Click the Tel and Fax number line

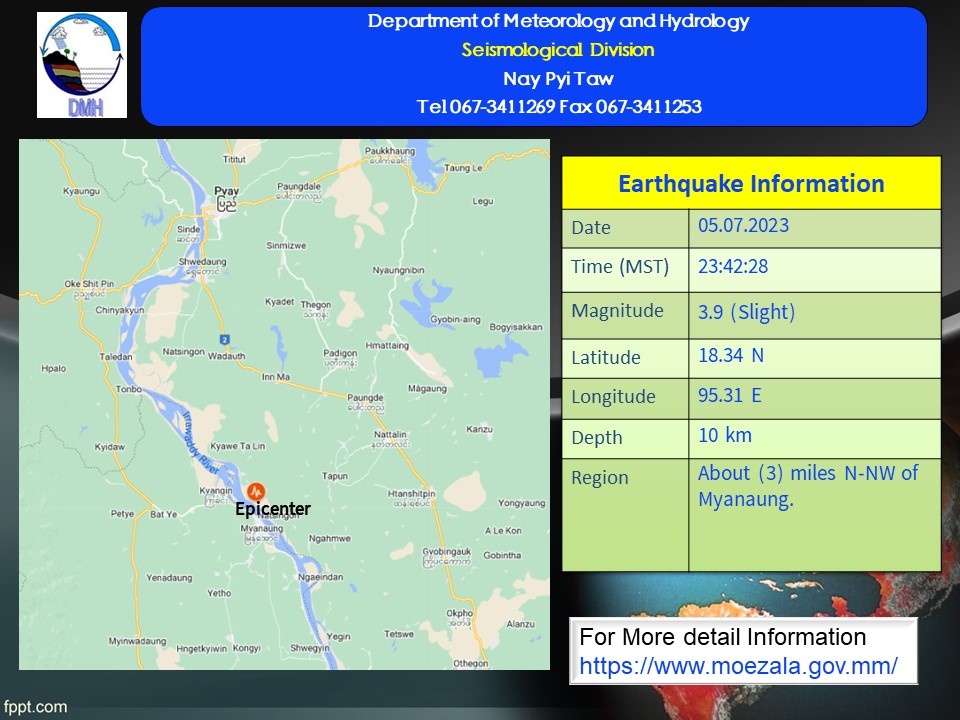tap(558, 107)
